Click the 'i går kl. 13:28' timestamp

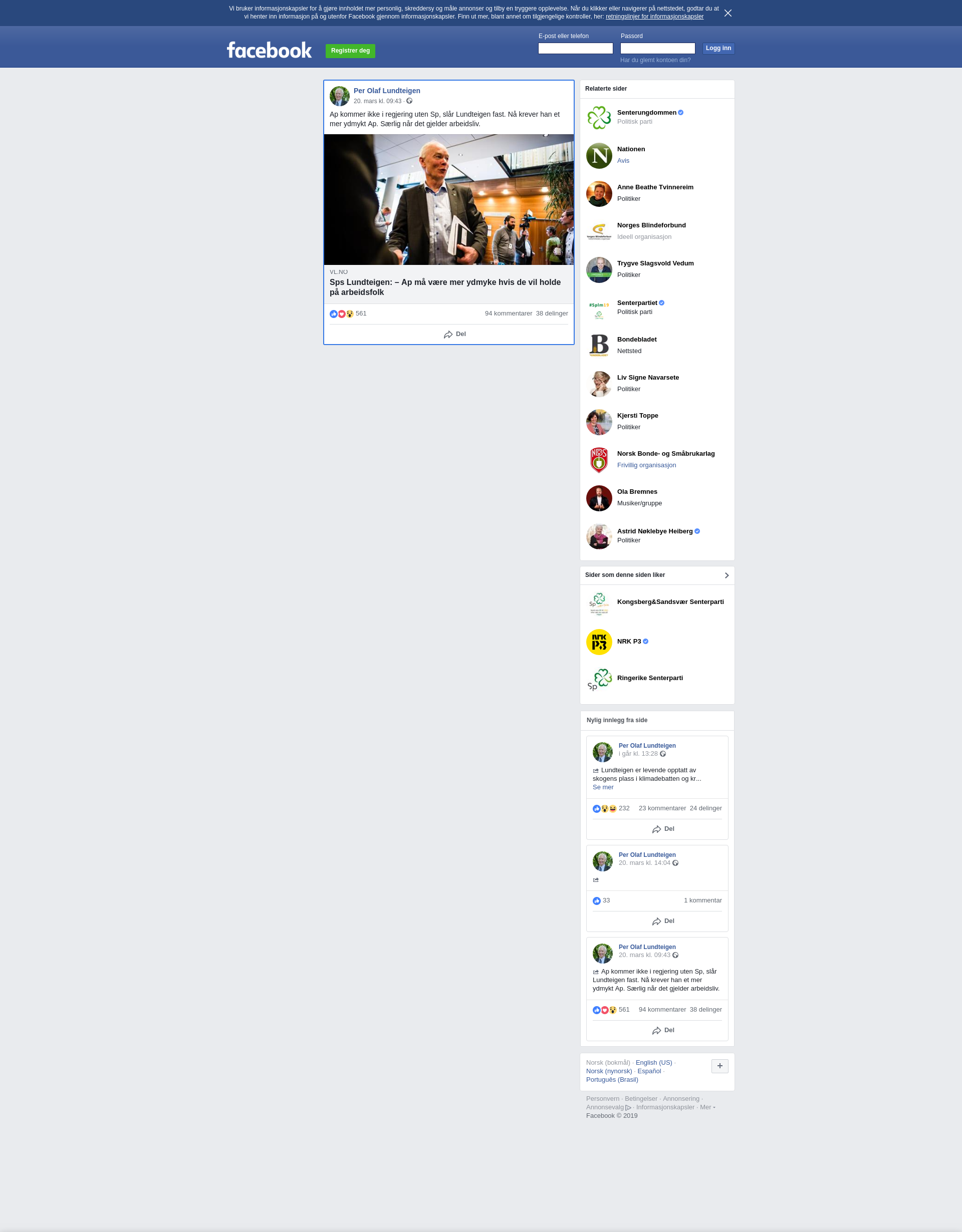coord(637,754)
